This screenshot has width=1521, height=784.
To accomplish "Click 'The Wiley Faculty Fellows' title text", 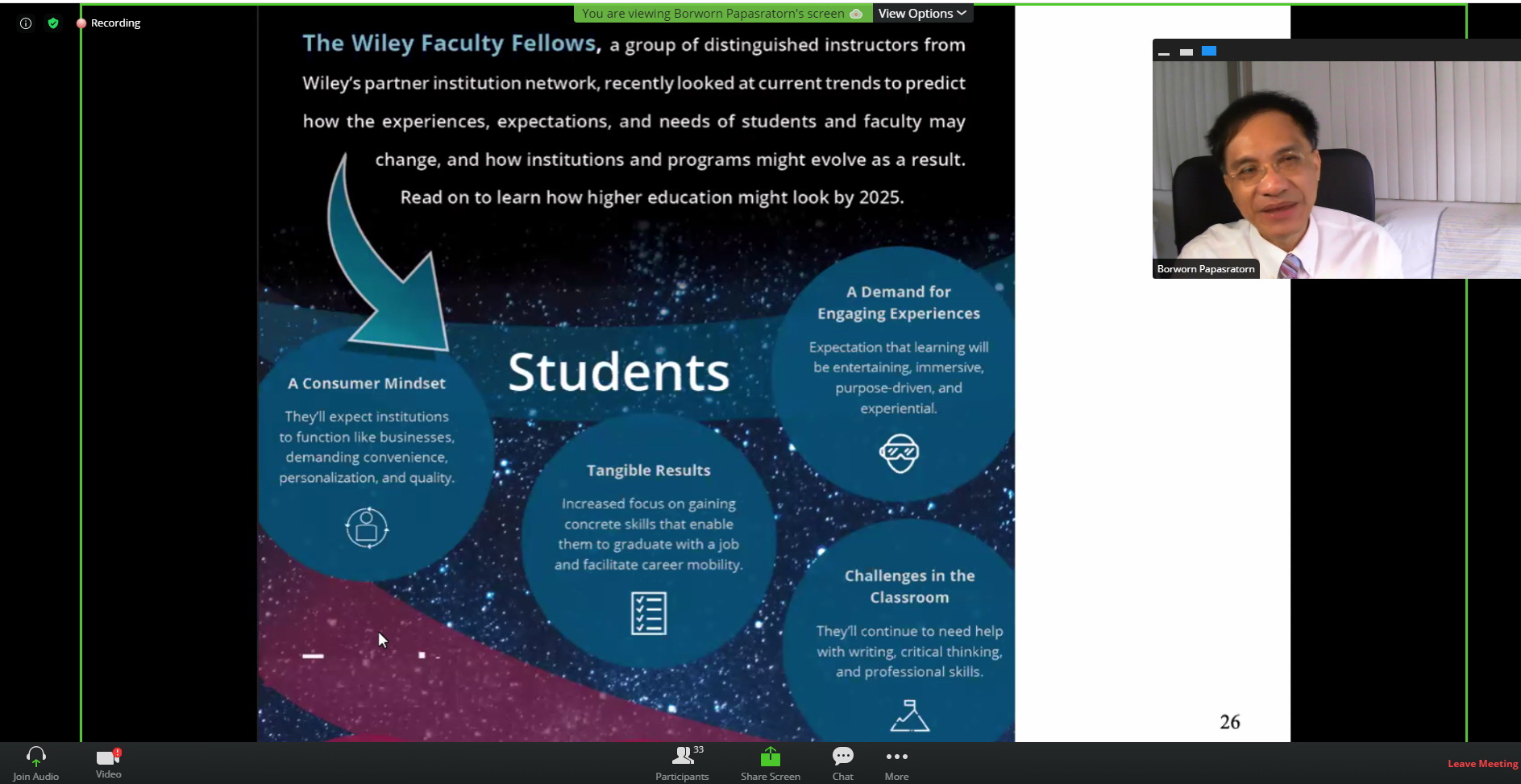I will 451,44.
